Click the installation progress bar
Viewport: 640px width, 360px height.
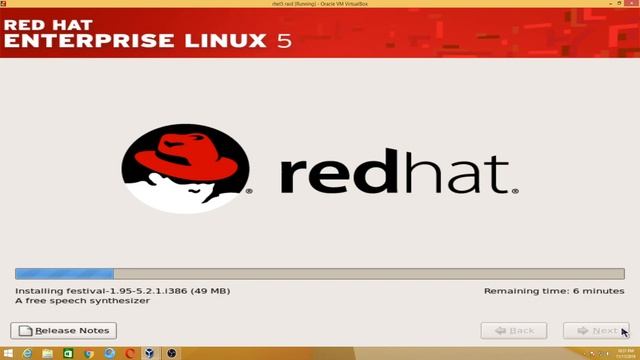point(320,273)
